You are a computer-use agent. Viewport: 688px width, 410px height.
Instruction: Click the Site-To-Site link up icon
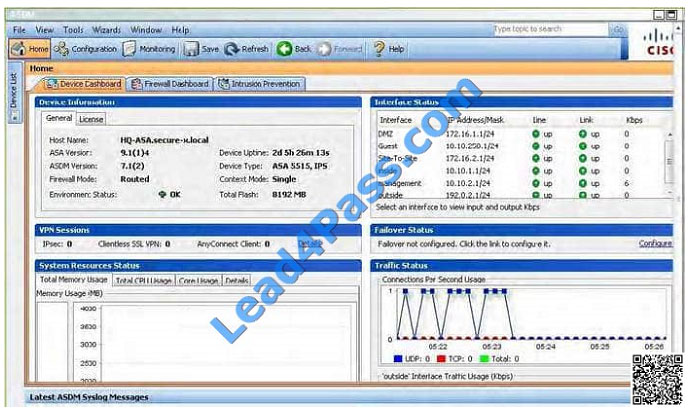point(583,158)
